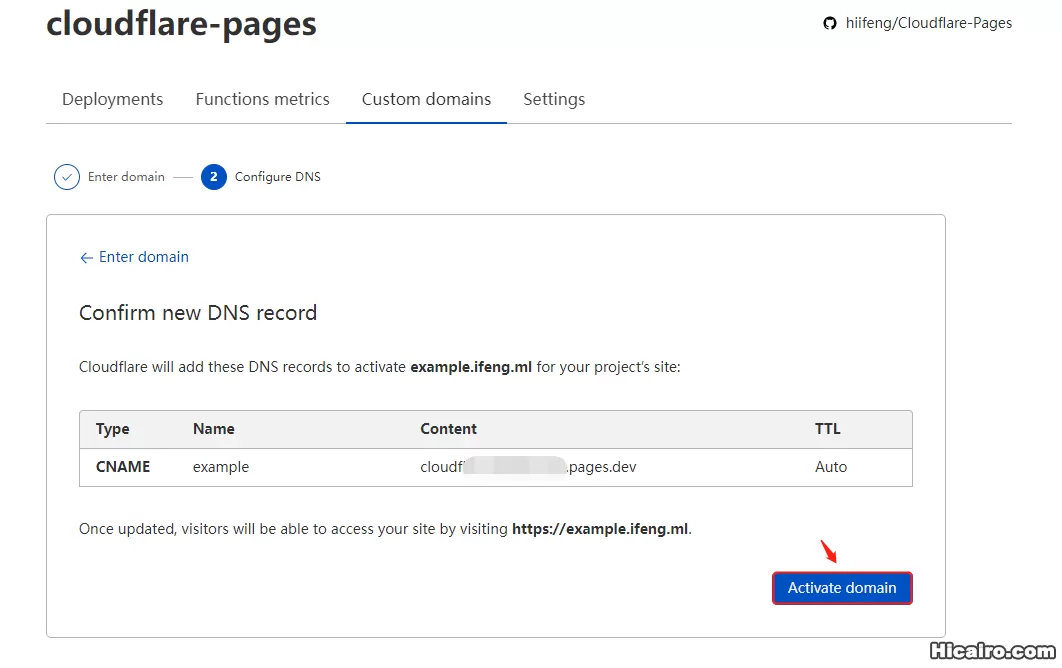
Task: Switch to the Deployments tab
Action: point(112,99)
